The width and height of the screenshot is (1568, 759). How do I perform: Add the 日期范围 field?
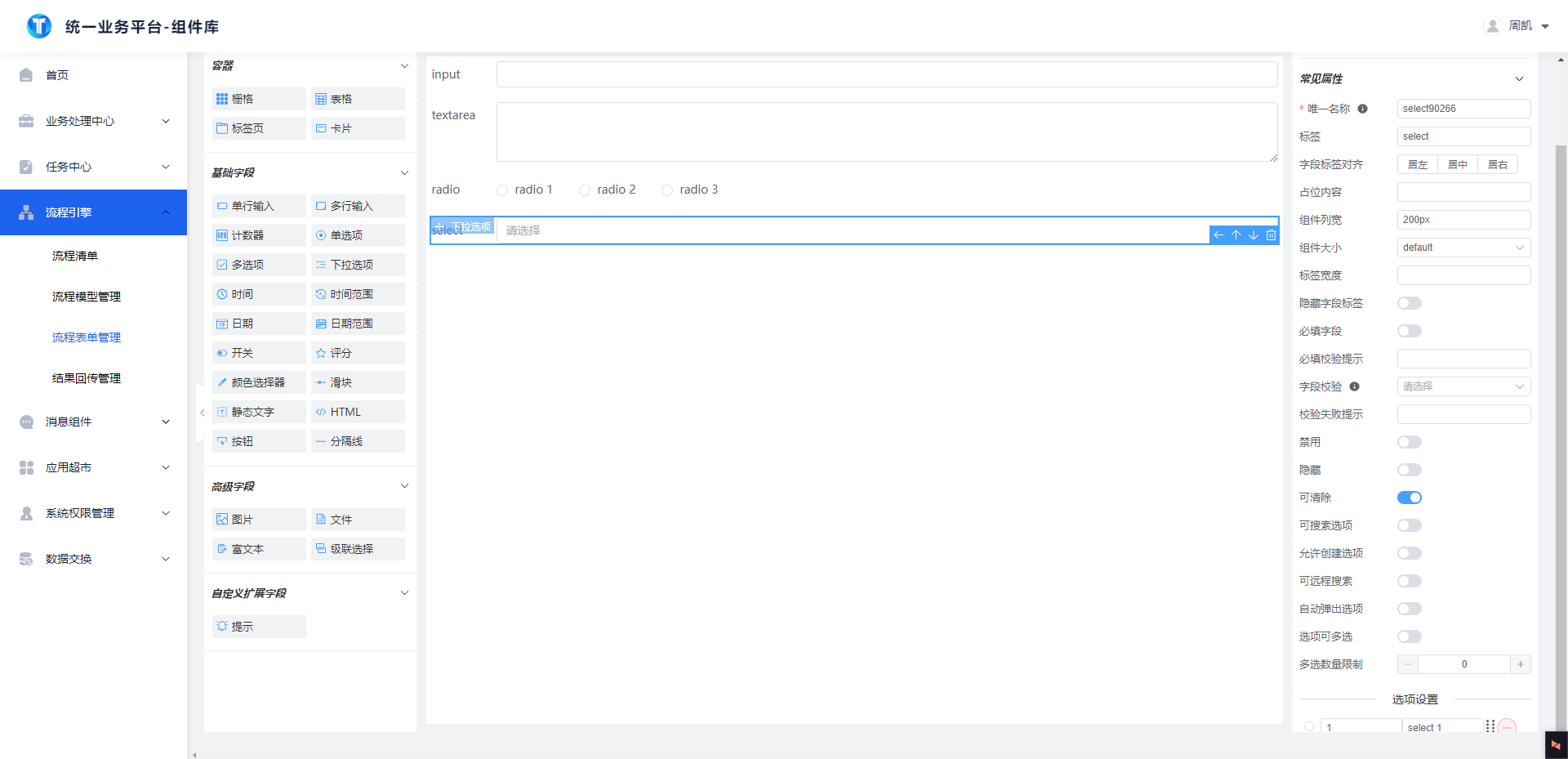(x=358, y=324)
